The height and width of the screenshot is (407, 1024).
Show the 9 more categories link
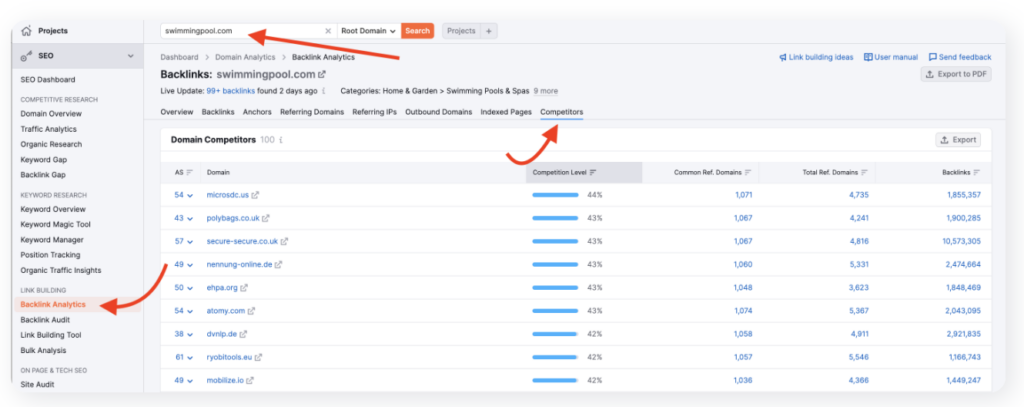(x=546, y=91)
